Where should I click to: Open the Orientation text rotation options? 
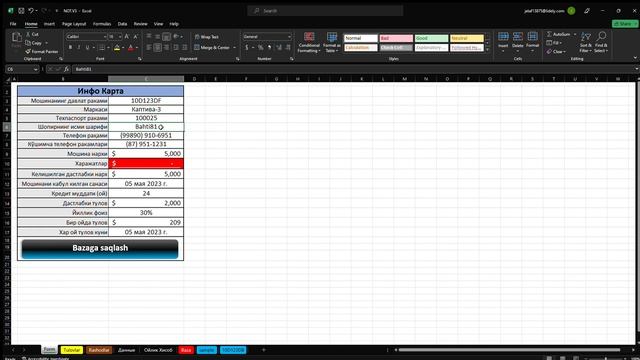pyautogui.click(x=176, y=37)
